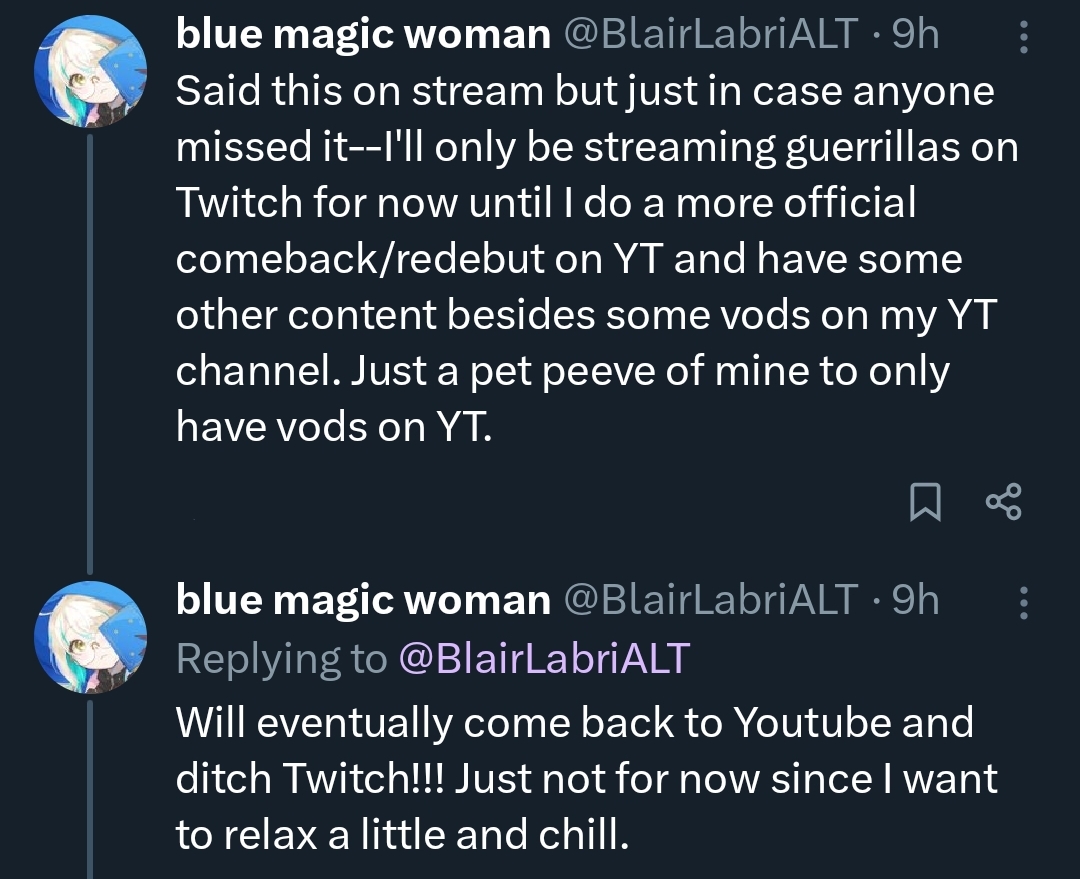Click the @BlairLabriALT handle in first tweet header

pyautogui.click(x=711, y=35)
